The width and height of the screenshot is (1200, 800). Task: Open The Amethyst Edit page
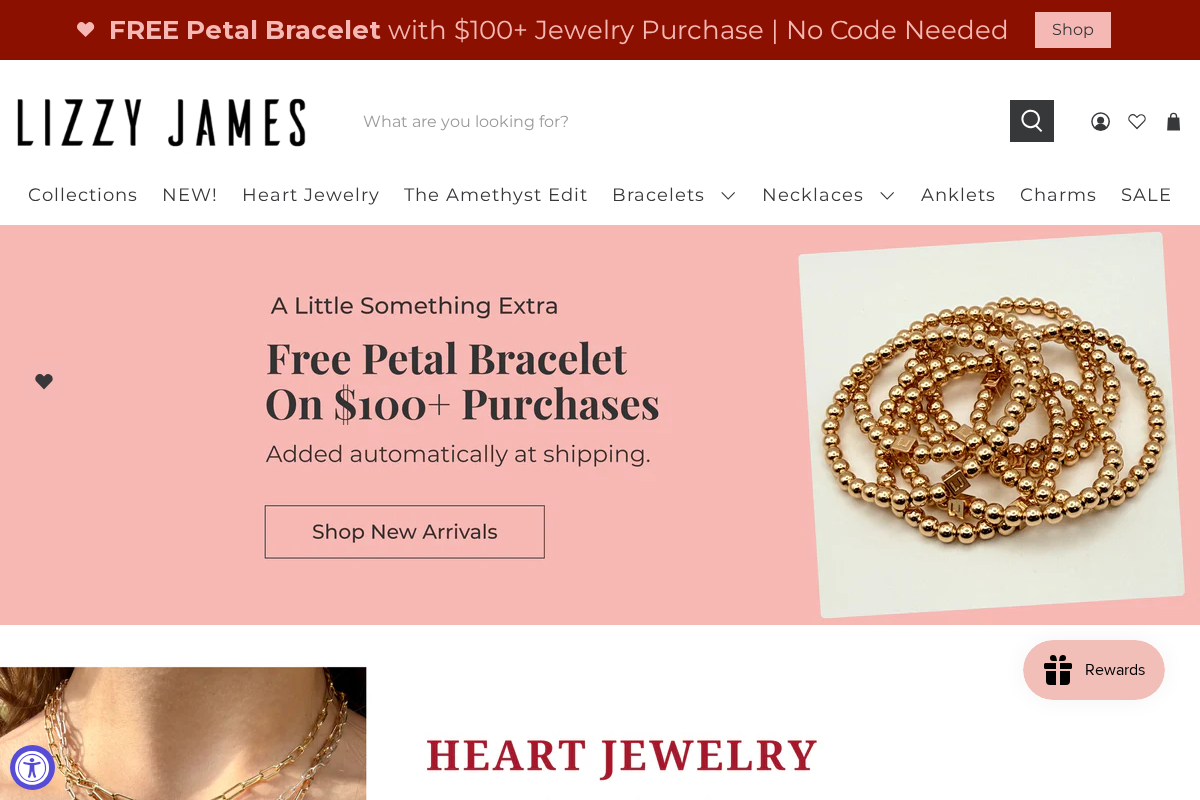[x=495, y=195]
